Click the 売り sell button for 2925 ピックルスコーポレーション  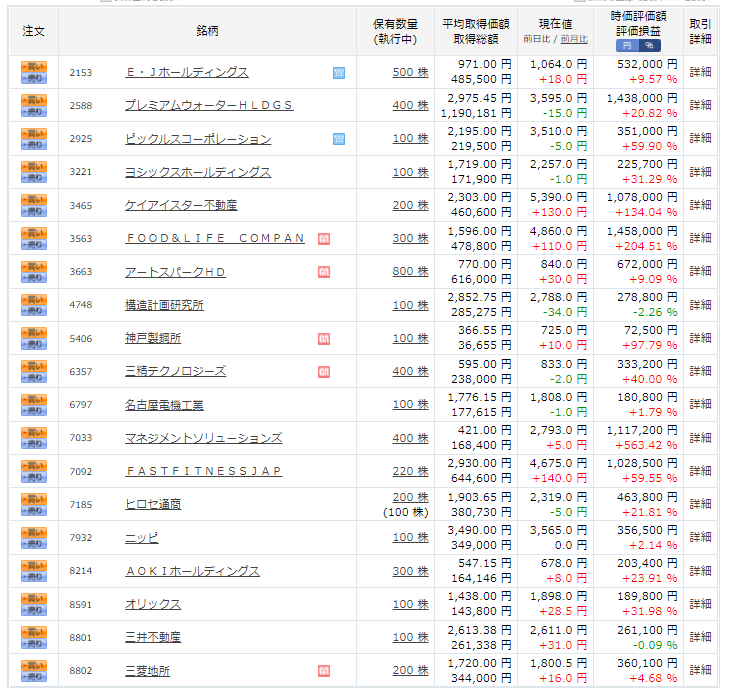tap(34, 144)
